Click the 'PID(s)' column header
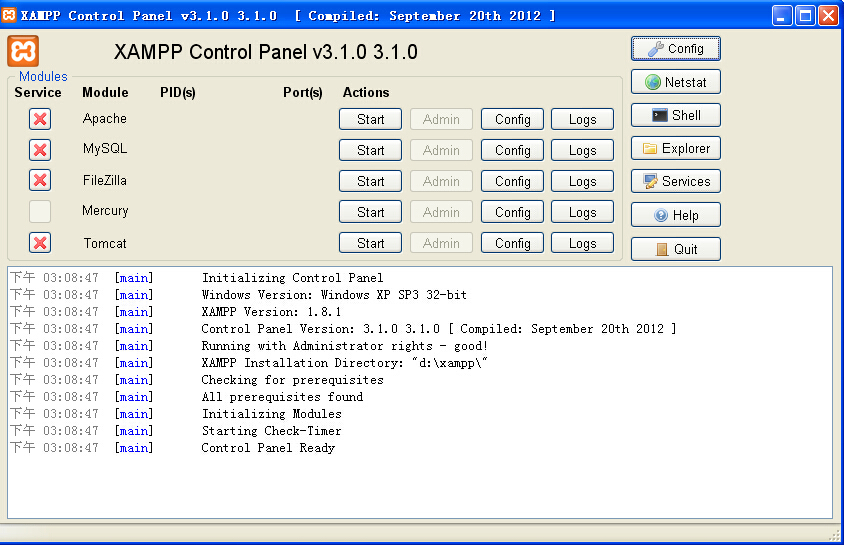The width and height of the screenshot is (844, 545). pyautogui.click(x=178, y=93)
